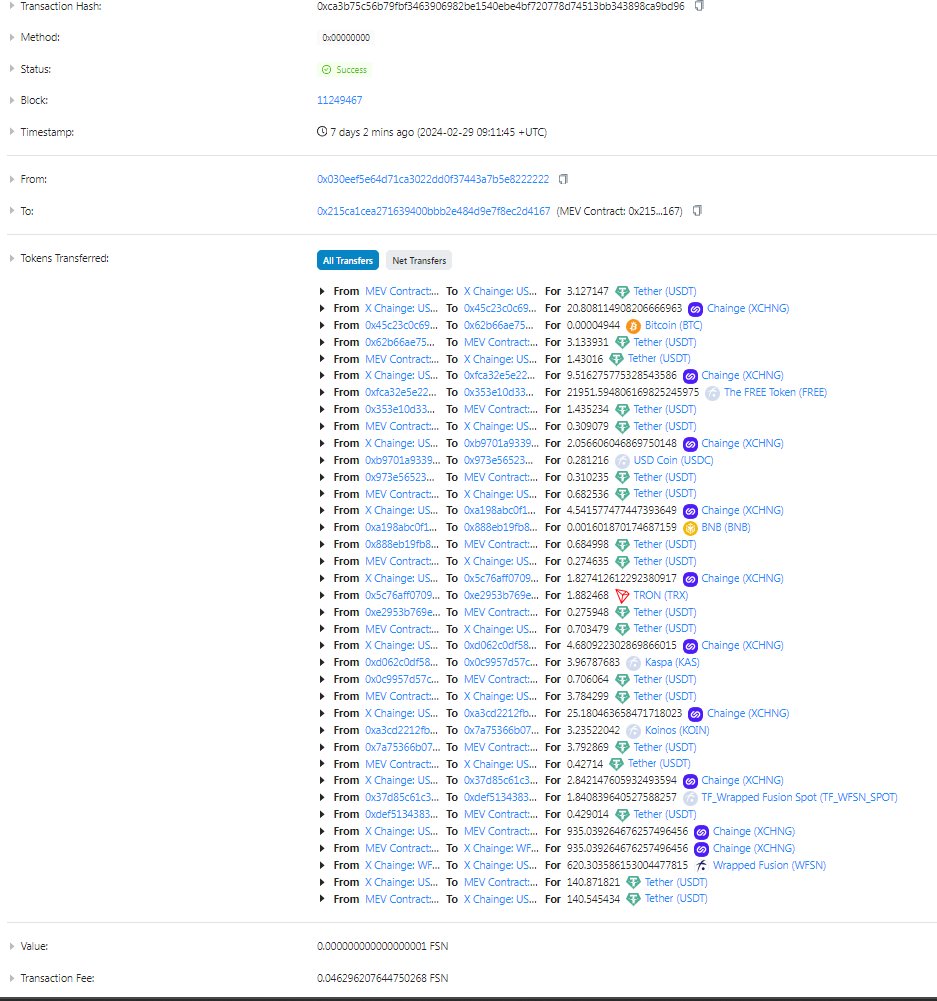Open address 0xfca32e5e22 in the FREE Token row

401,393
